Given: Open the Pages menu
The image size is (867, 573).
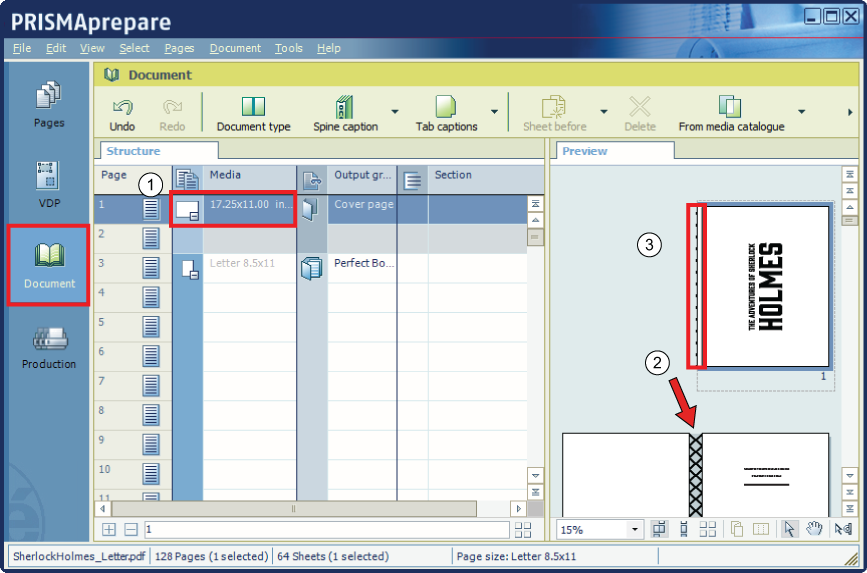Looking at the screenshot, I should pos(179,48).
